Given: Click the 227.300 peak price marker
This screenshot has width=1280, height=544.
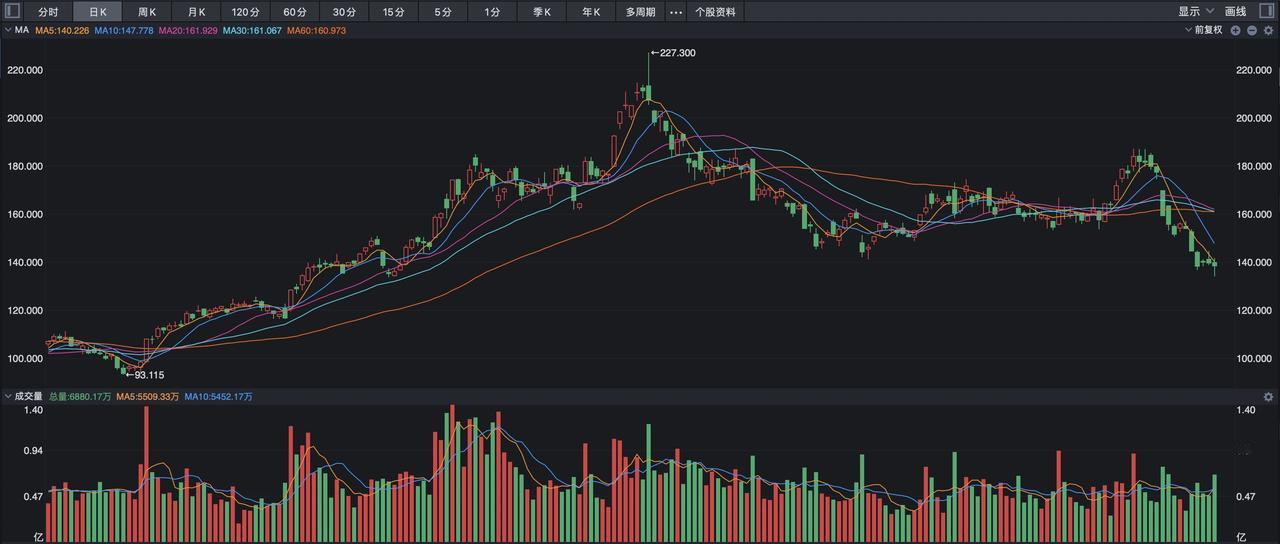Looking at the screenshot, I should tap(675, 53).
